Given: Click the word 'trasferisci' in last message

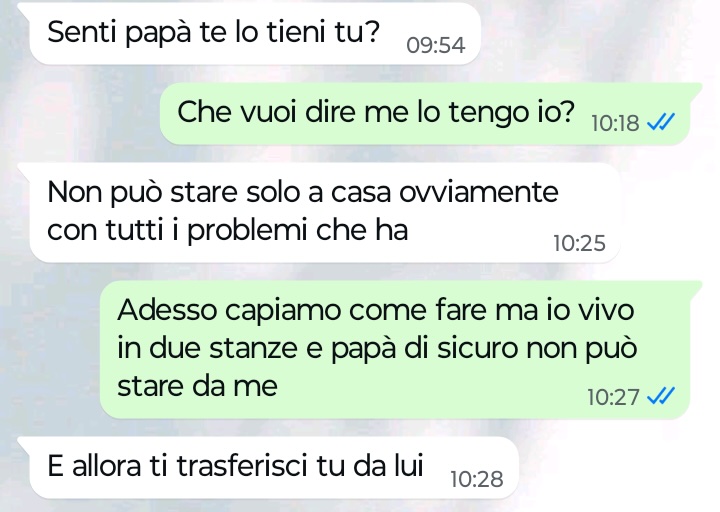Looking at the screenshot, I should pos(242,466).
